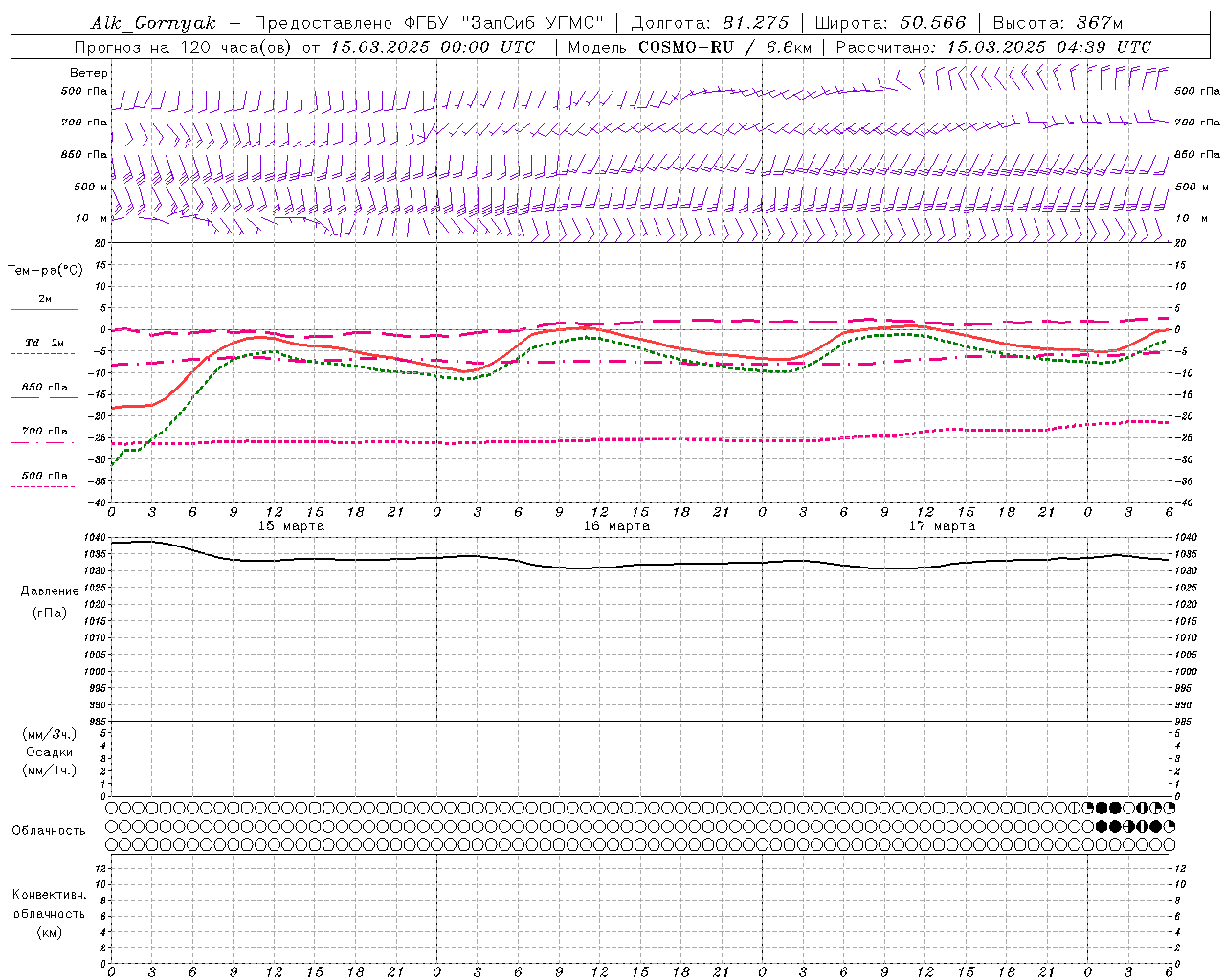Select the Высота: 367м elevation text
The image size is (1225, 980).
1058,23
